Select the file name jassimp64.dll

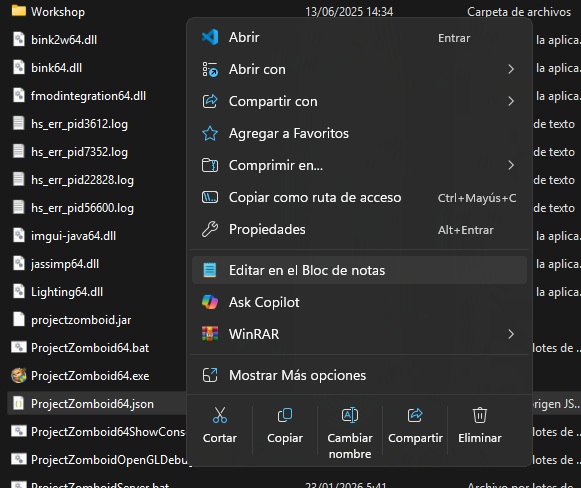65,264
